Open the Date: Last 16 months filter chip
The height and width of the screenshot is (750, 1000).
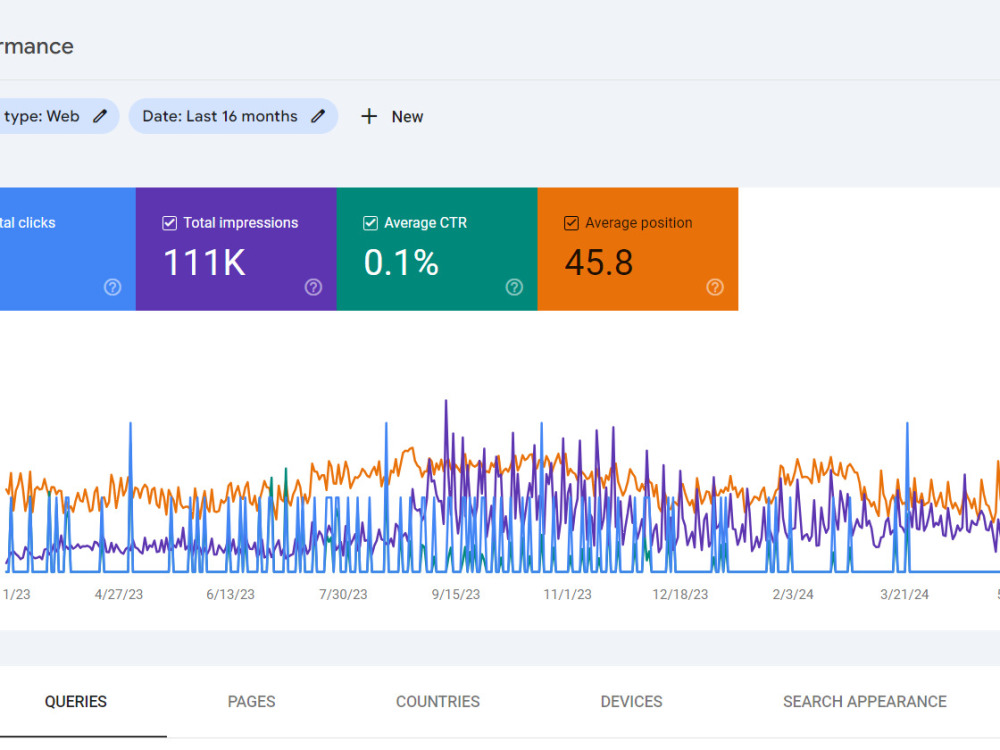(233, 116)
